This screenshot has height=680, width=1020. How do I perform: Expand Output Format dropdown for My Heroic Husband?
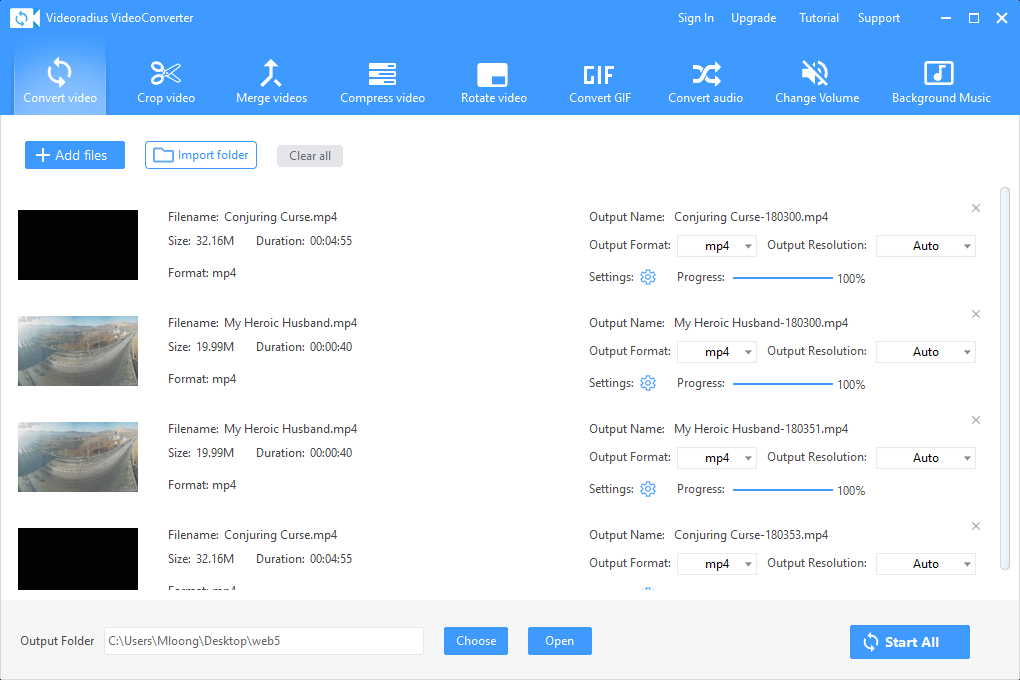point(716,351)
